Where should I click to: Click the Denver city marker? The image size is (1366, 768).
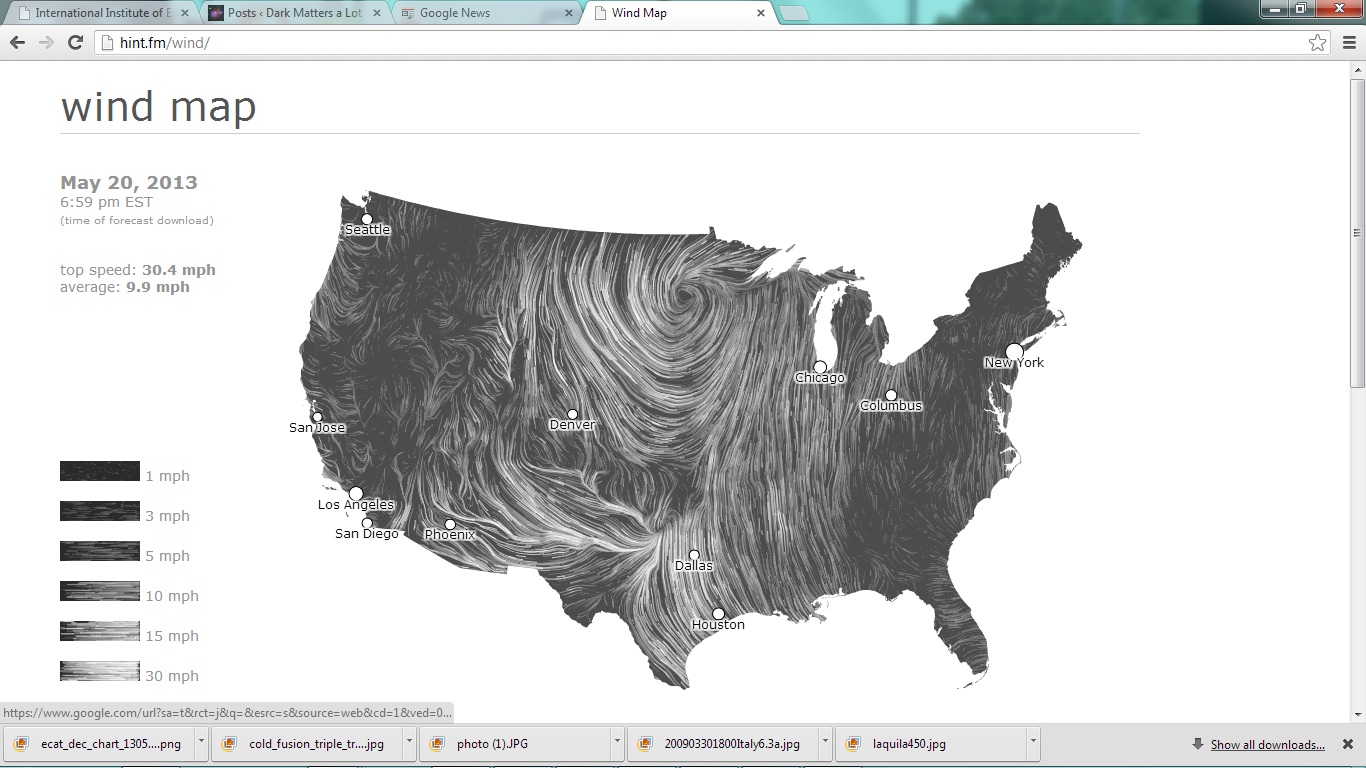coord(572,414)
